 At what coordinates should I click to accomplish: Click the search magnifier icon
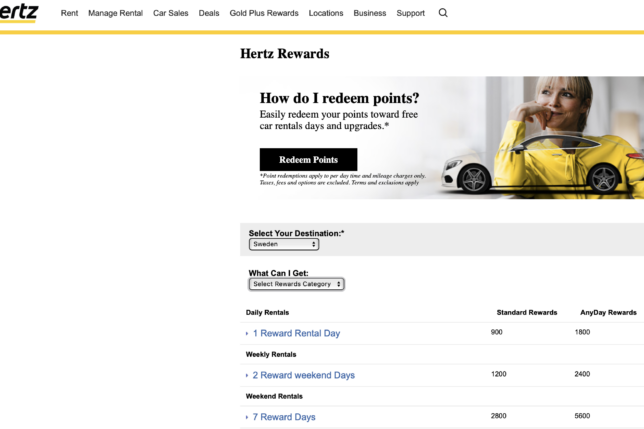(x=443, y=13)
